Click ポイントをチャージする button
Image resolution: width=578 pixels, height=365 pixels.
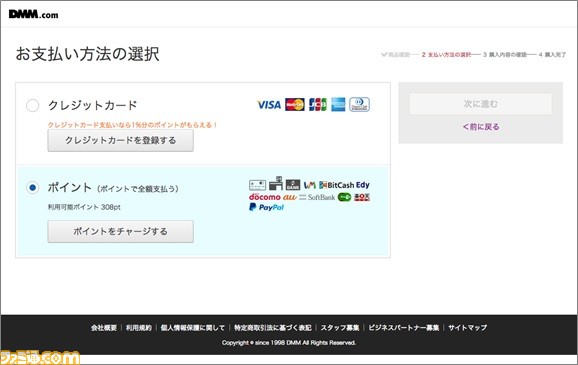click(121, 232)
